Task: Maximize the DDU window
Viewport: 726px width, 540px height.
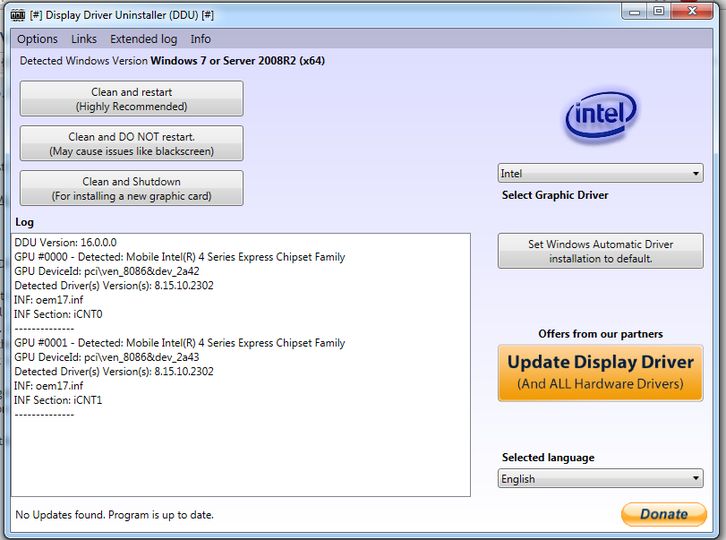Action: [x=659, y=12]
